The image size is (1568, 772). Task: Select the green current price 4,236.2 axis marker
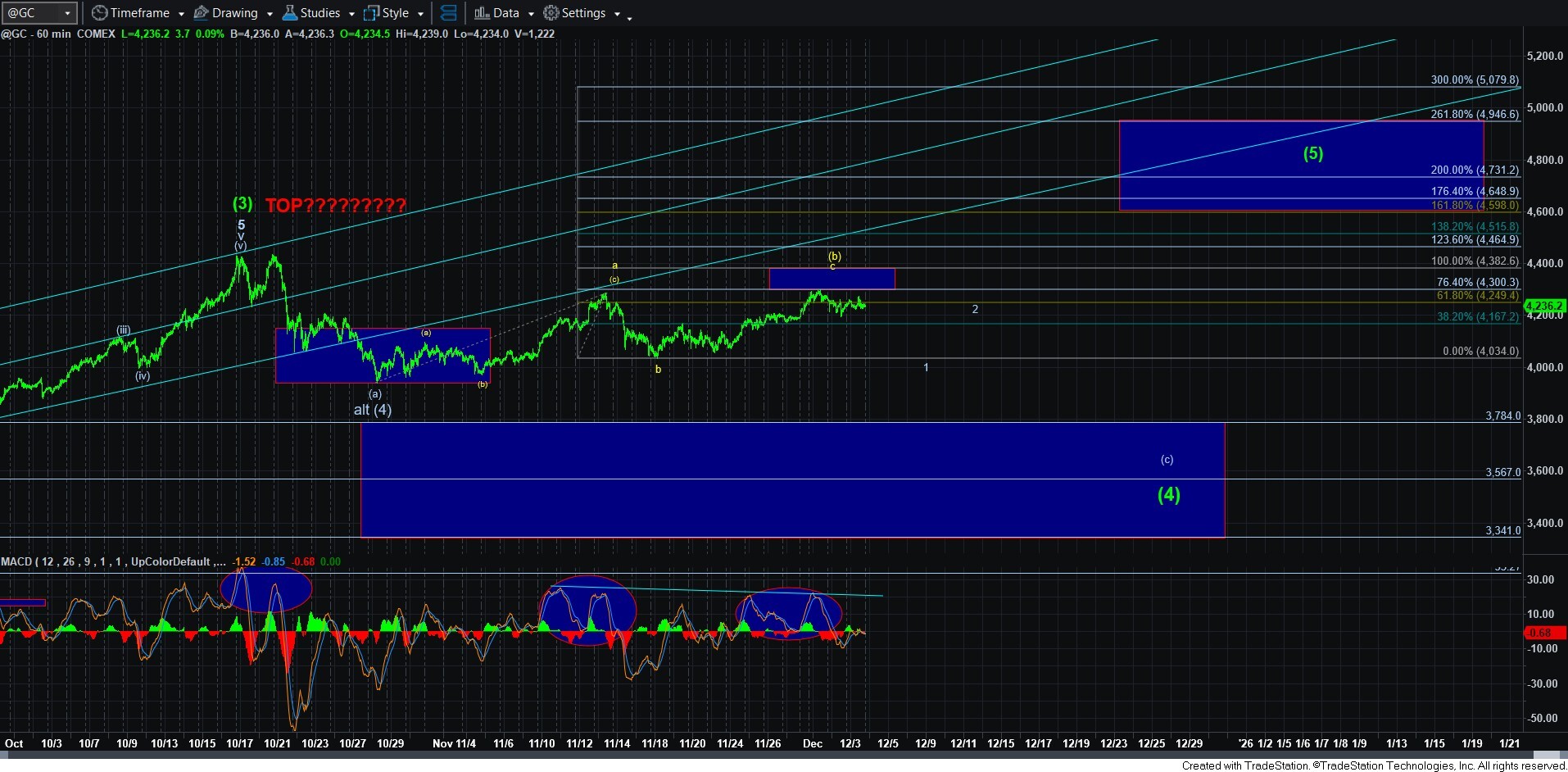(x=1543, y=306)
